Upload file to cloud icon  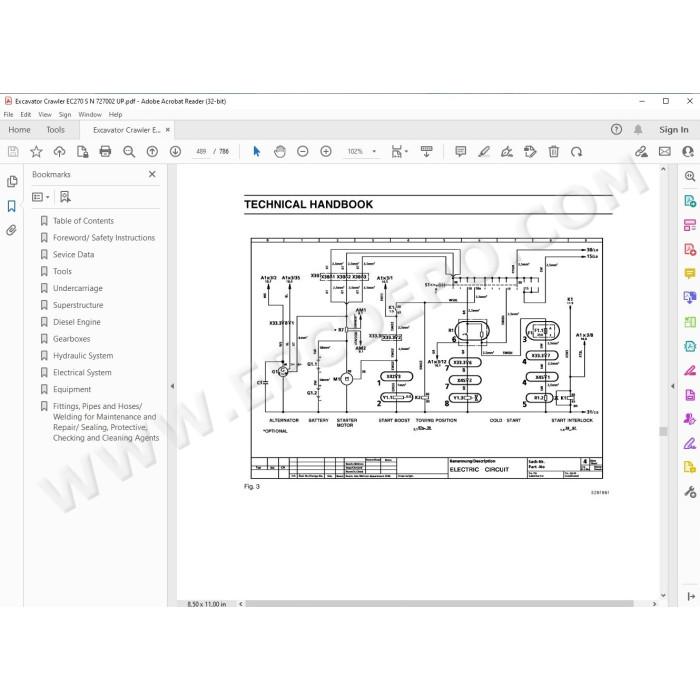tap(59, 152)
